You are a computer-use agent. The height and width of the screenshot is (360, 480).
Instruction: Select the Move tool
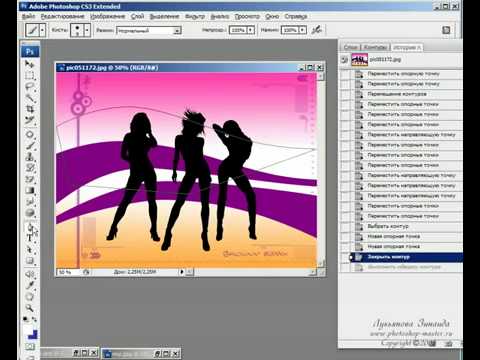pyautogui.click(x=30, y=64)
